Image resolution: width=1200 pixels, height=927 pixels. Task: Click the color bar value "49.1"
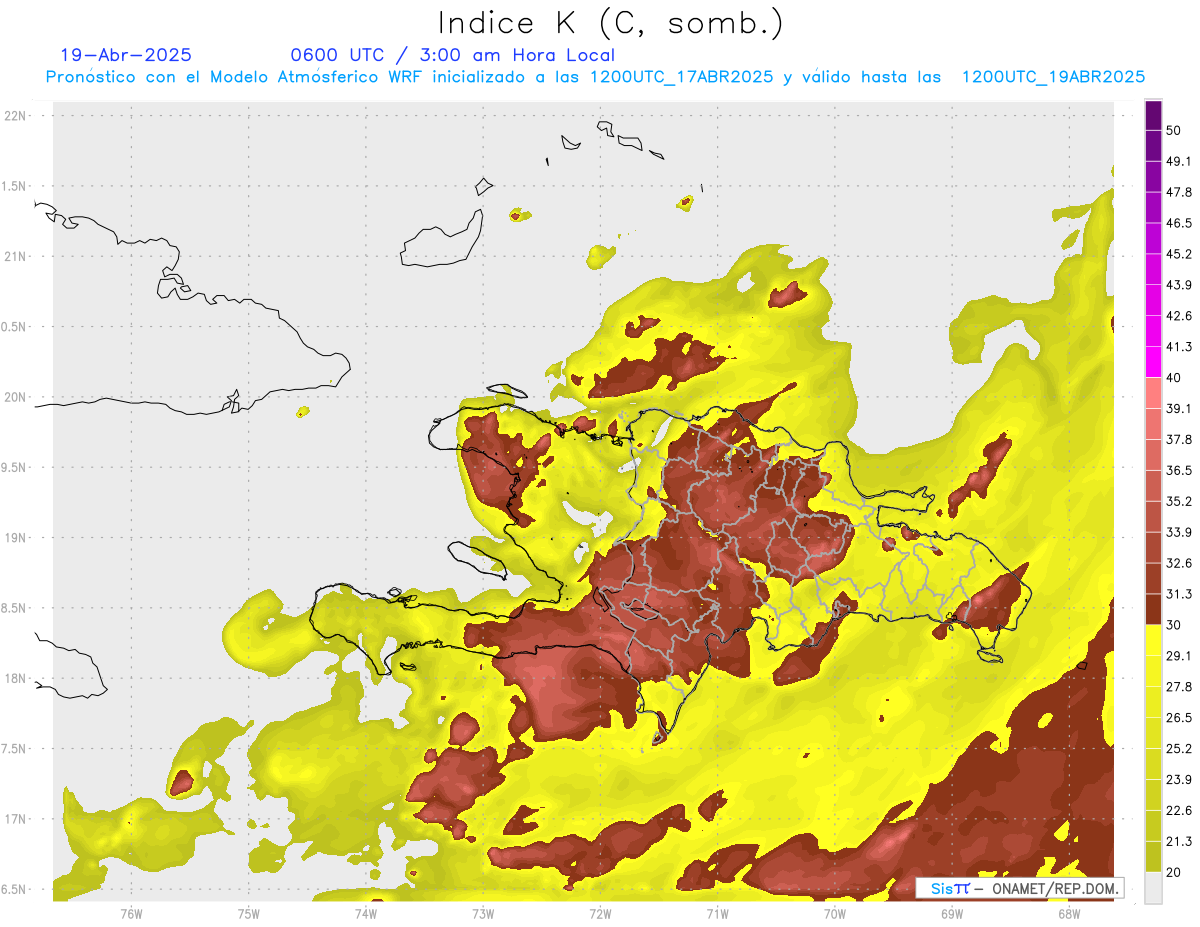click(x=1179, y=161)
